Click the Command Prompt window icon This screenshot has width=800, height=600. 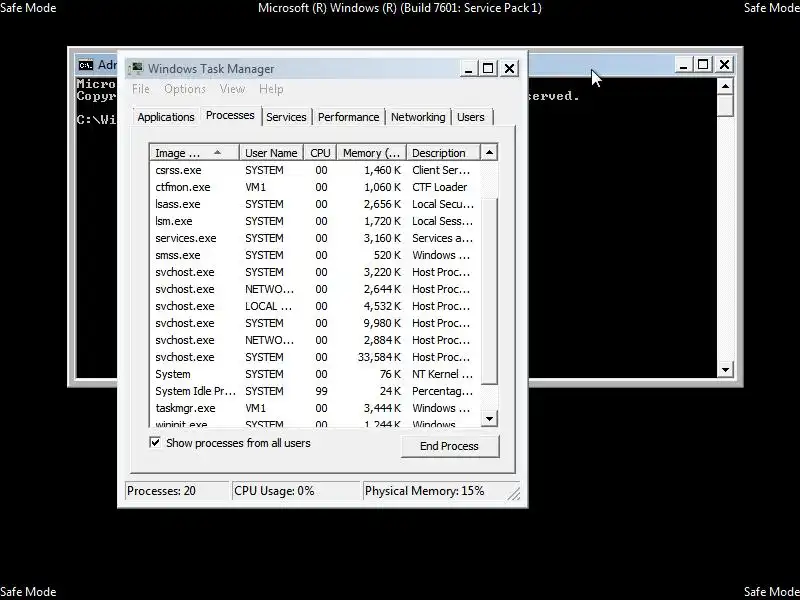point(86,65)
